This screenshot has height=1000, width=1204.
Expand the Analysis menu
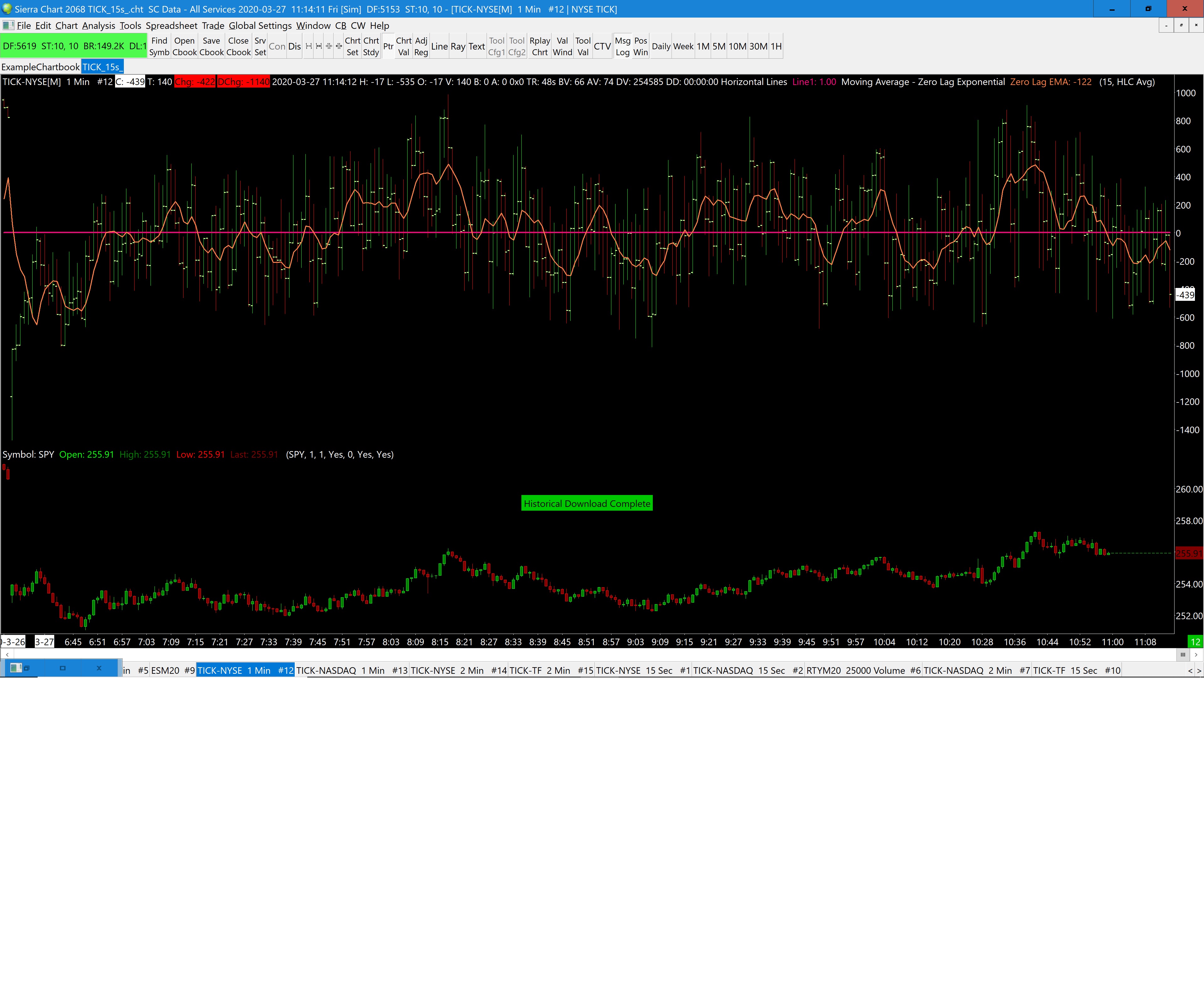coord(98,26)
